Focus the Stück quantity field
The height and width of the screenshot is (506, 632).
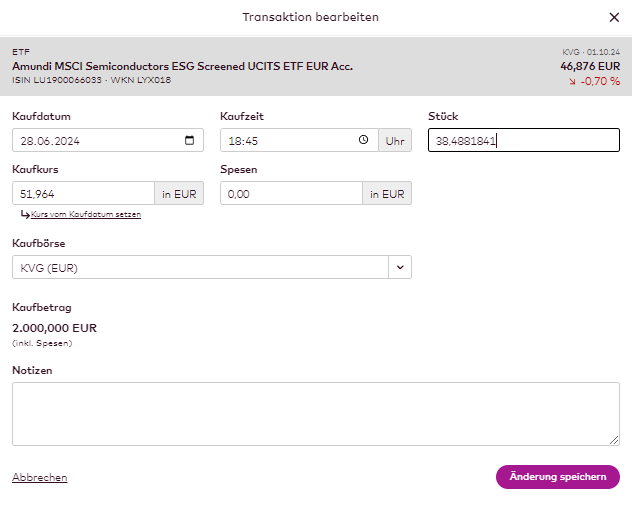tap(523, 141)
